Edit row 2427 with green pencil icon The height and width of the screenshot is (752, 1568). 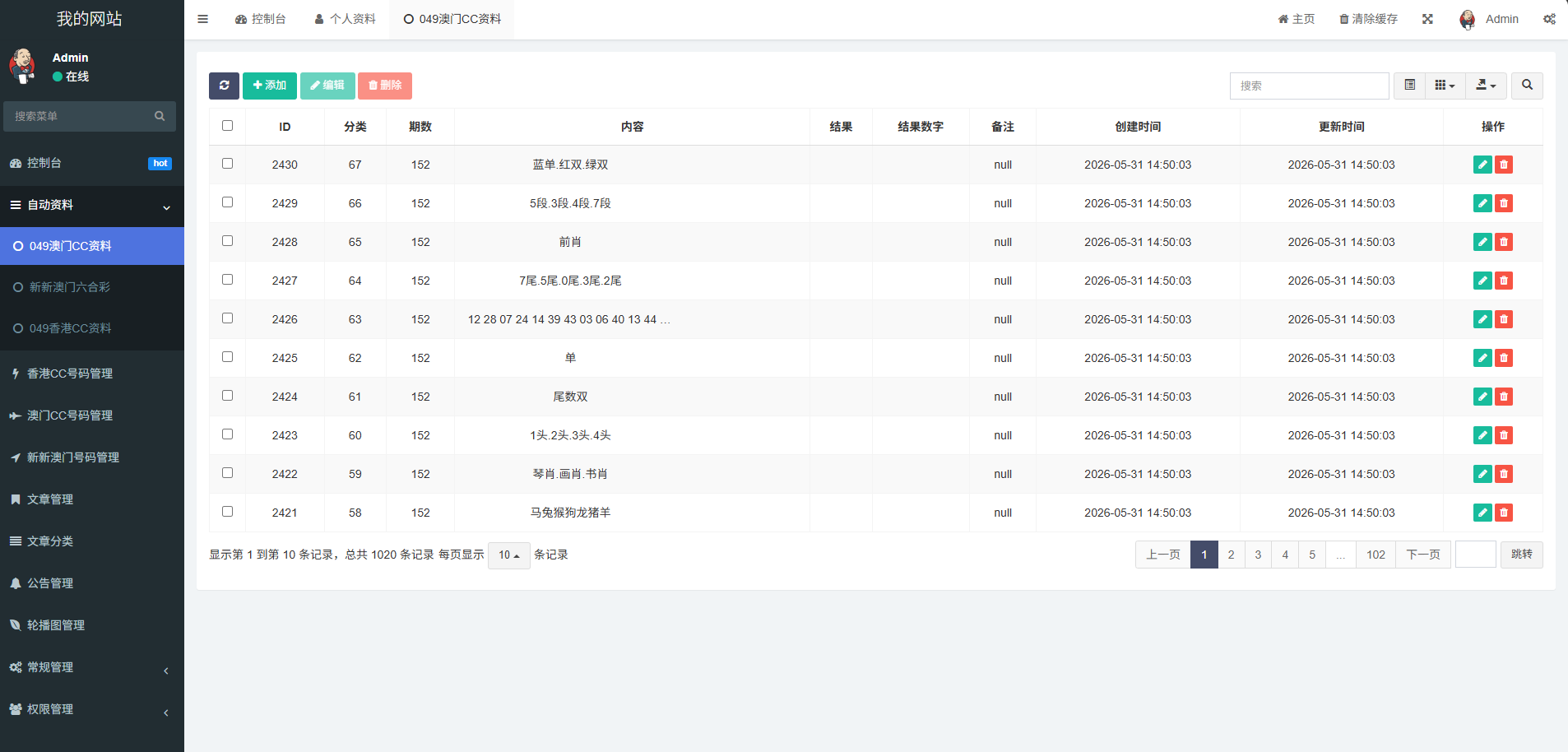tap(1482, 281)
